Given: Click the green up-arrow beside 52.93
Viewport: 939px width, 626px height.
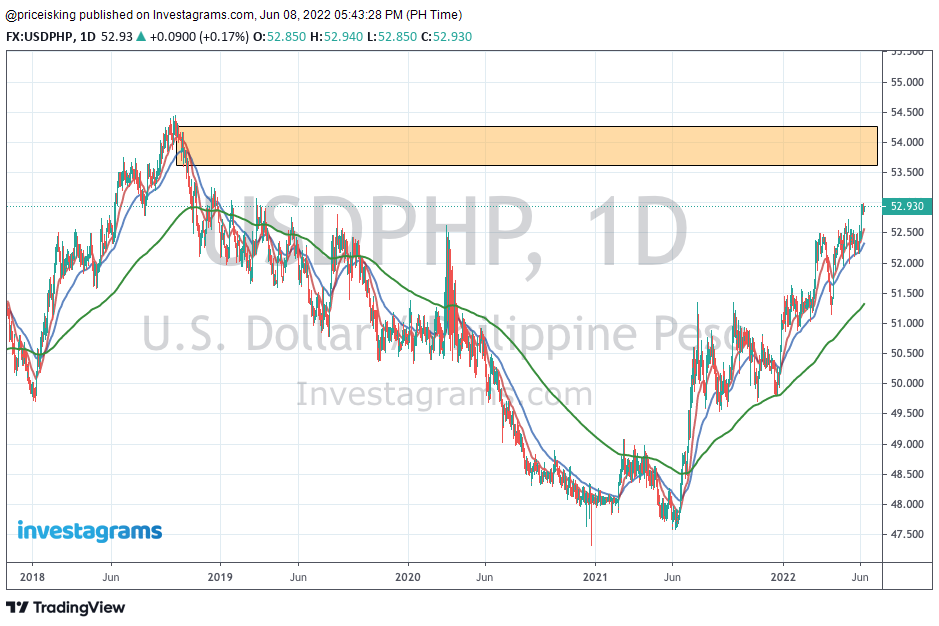Looking at the screenshot, I should click(x=142, y=37).
